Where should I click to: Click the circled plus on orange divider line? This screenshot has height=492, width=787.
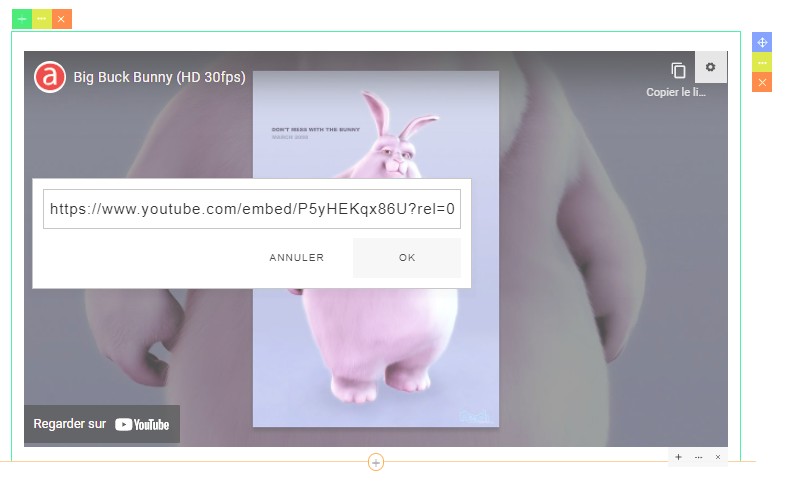[x=376, y=462]
